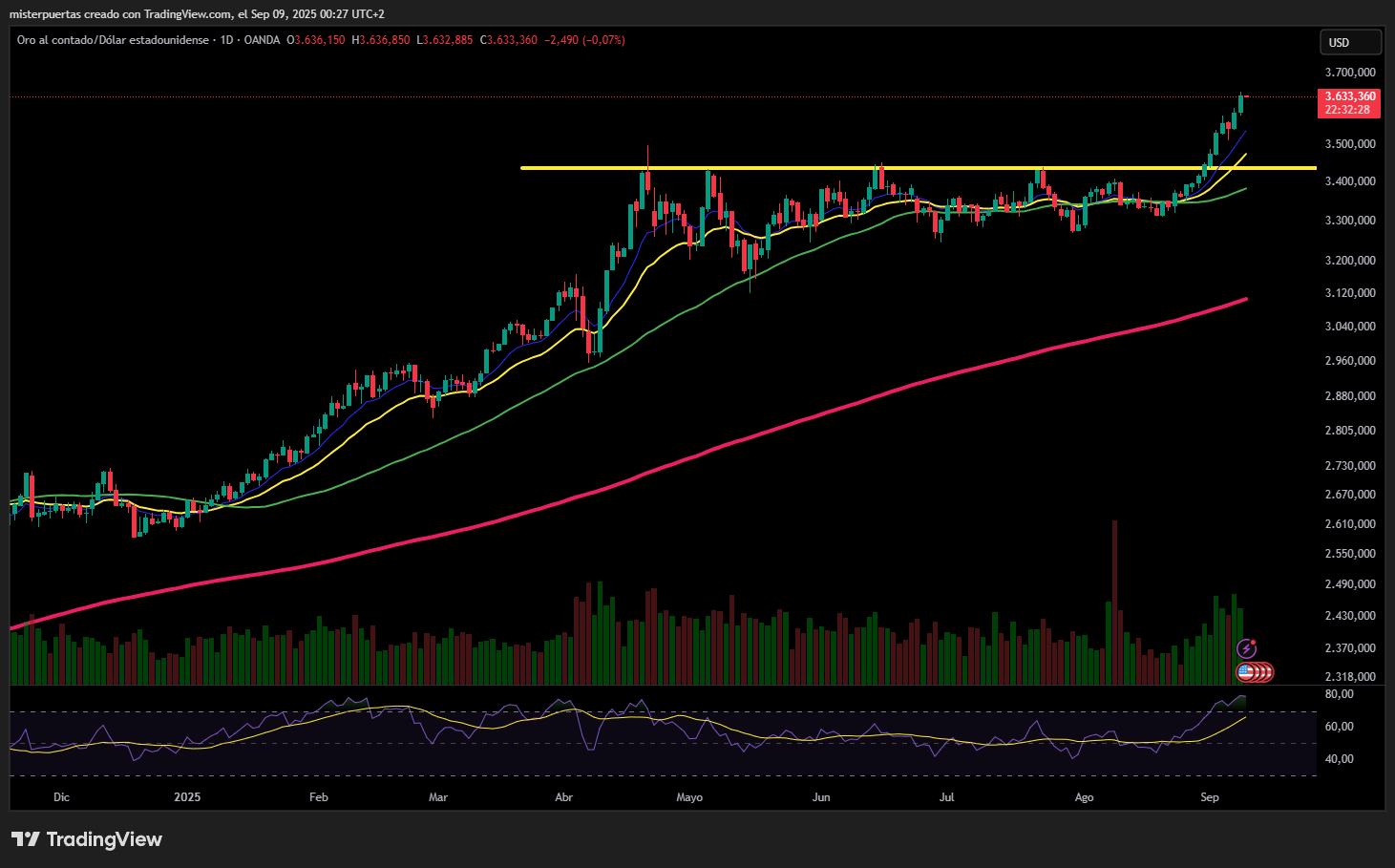Click the OANDA source label

tap(262, 40)
